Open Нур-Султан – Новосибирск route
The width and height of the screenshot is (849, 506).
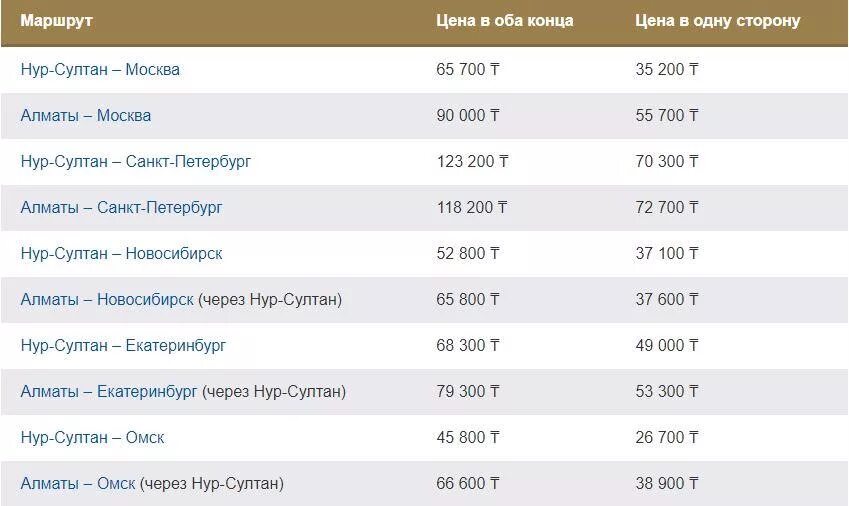121,253
